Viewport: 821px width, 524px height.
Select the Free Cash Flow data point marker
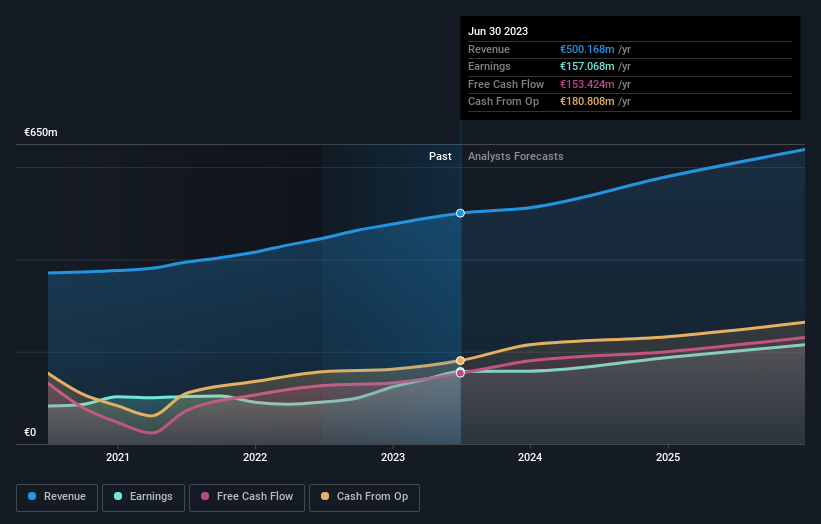460,373
